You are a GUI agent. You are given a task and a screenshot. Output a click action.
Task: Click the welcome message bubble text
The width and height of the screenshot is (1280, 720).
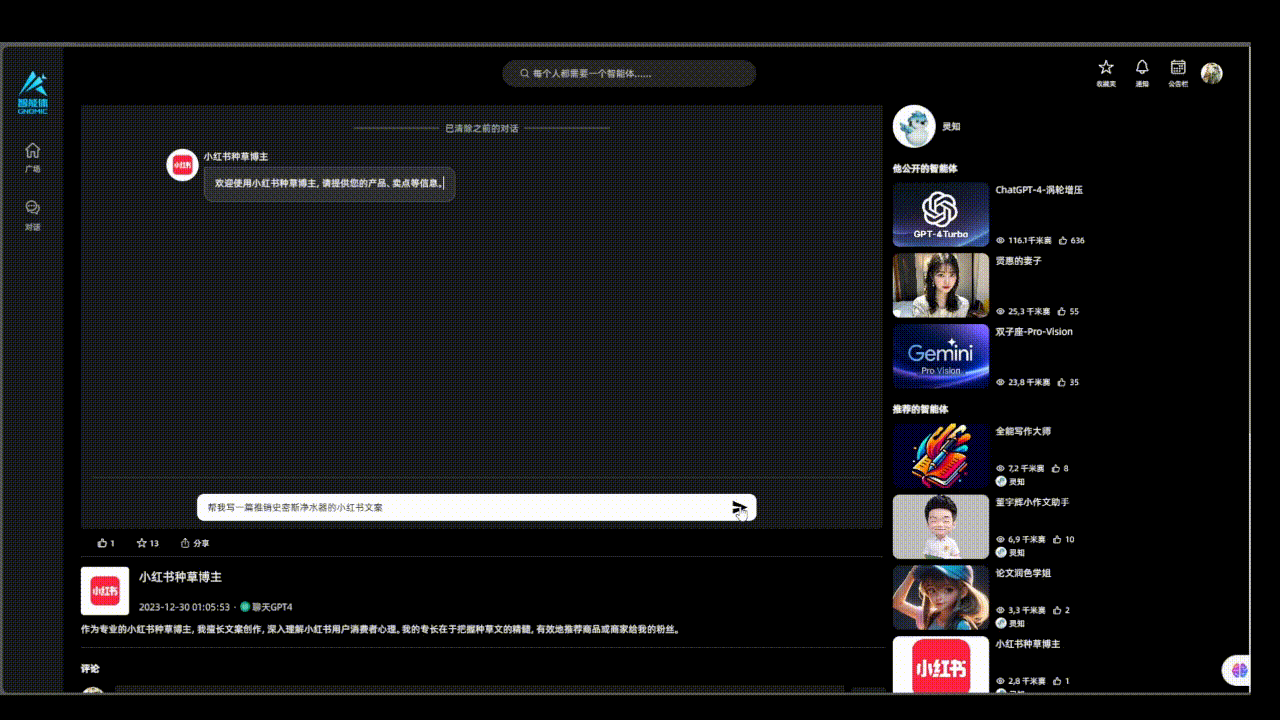click(x=329, y=184)
